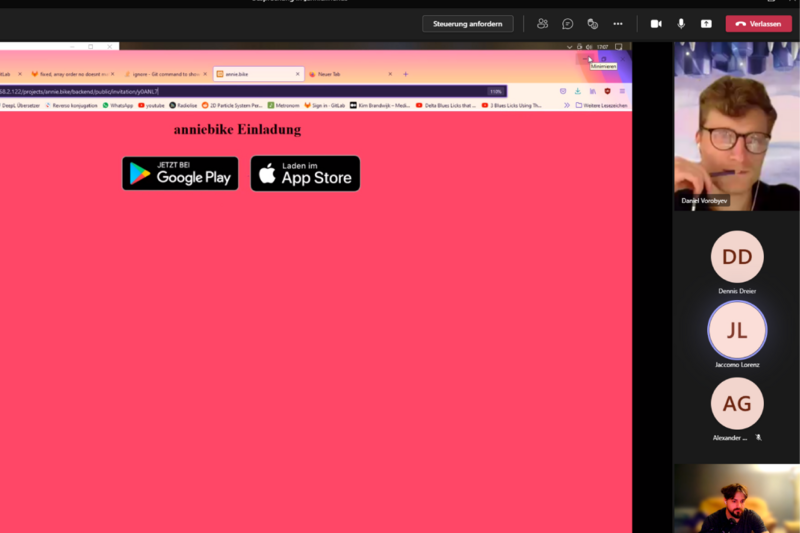Open the reactions icon
Screen dimensions: 800x533
coord(592,23)
